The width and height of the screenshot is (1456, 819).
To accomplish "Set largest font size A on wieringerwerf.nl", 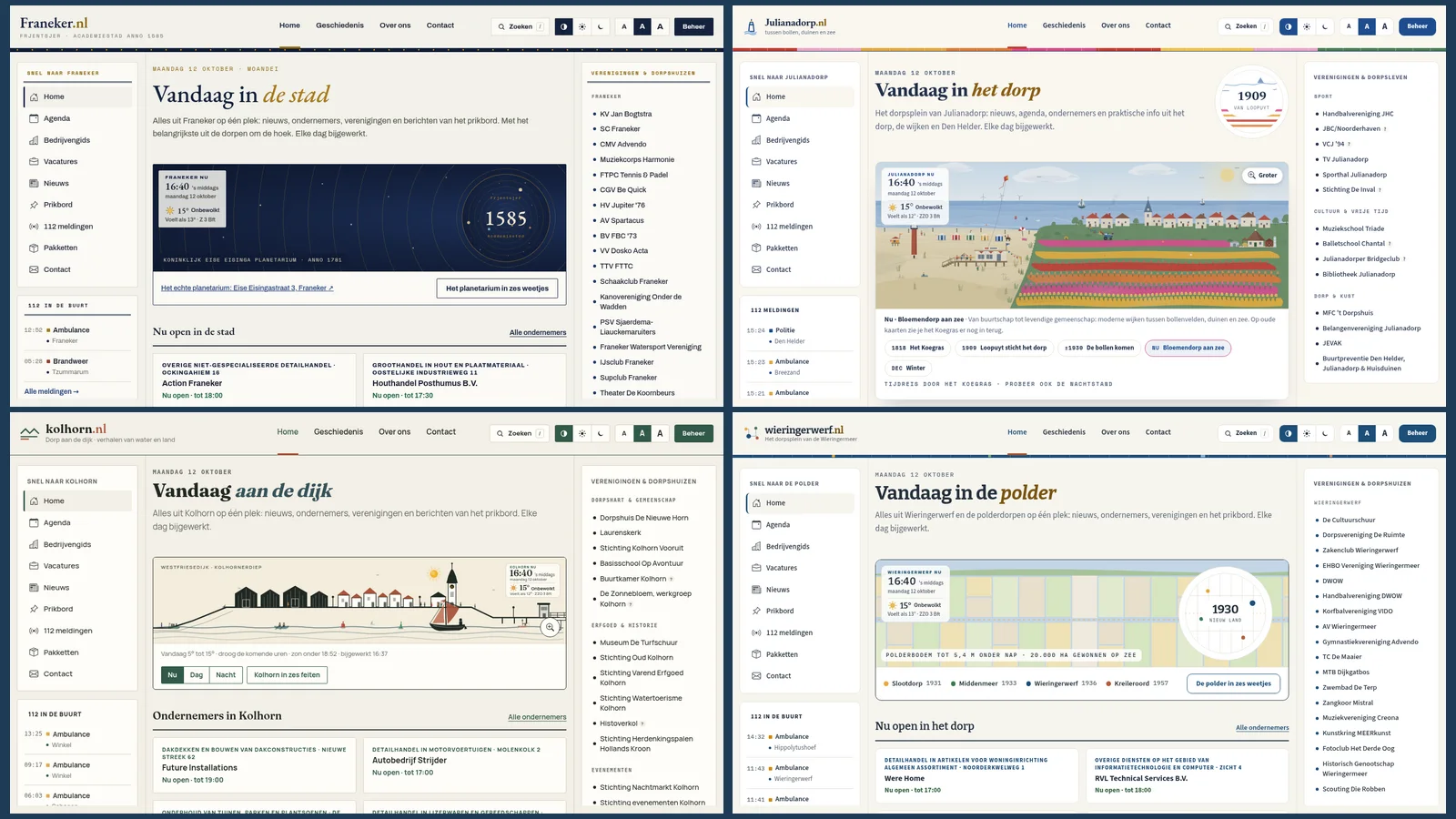I will point(1385,433).
